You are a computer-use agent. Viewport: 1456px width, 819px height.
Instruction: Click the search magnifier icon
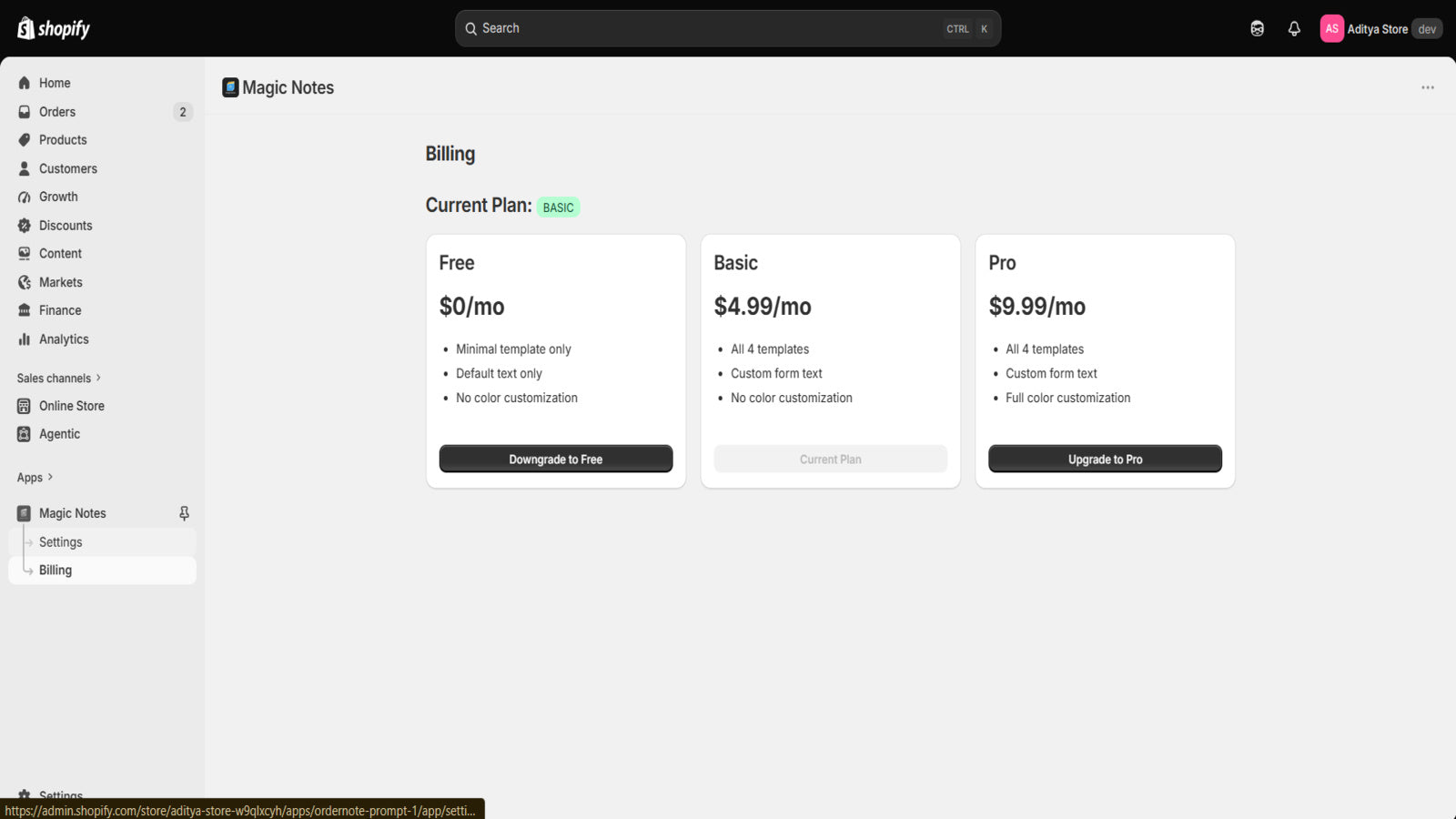point(470,28)
